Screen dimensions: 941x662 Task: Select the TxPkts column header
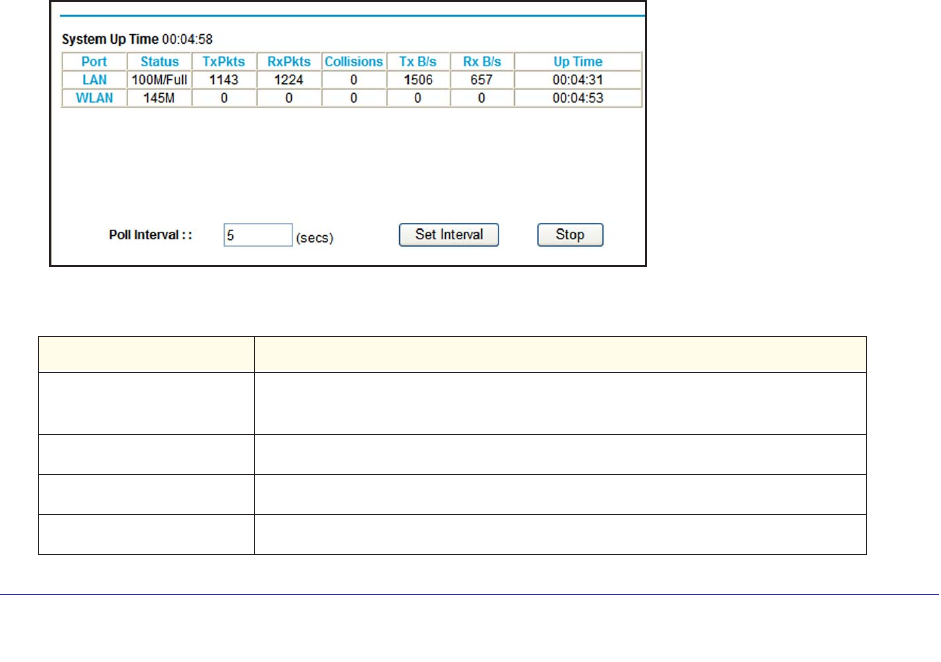224,62
